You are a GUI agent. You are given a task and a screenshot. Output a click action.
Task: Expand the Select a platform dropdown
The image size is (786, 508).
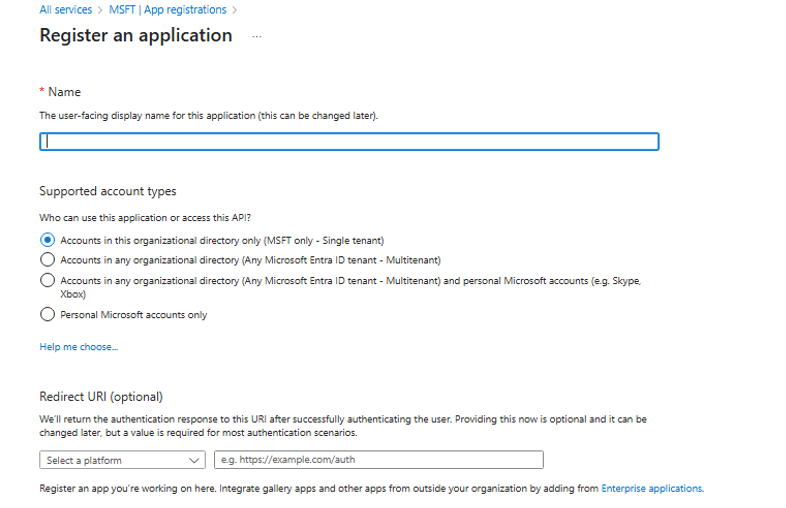point(122,460)
